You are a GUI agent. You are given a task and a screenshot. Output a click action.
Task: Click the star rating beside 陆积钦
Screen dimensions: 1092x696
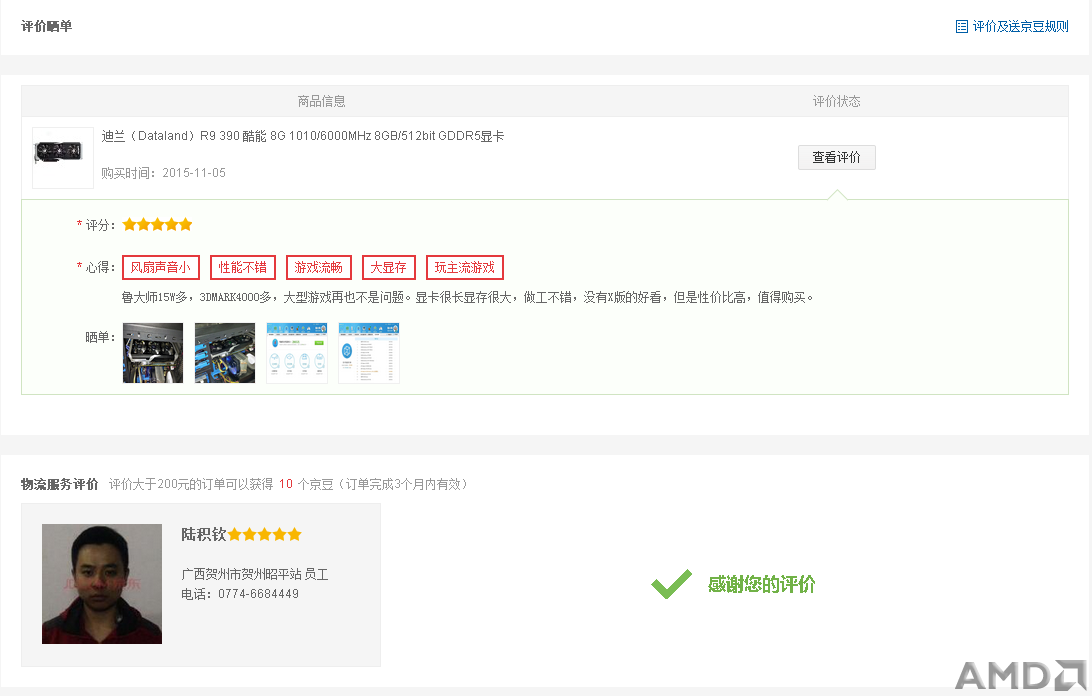pyautogui.click(x=265, y=534)
